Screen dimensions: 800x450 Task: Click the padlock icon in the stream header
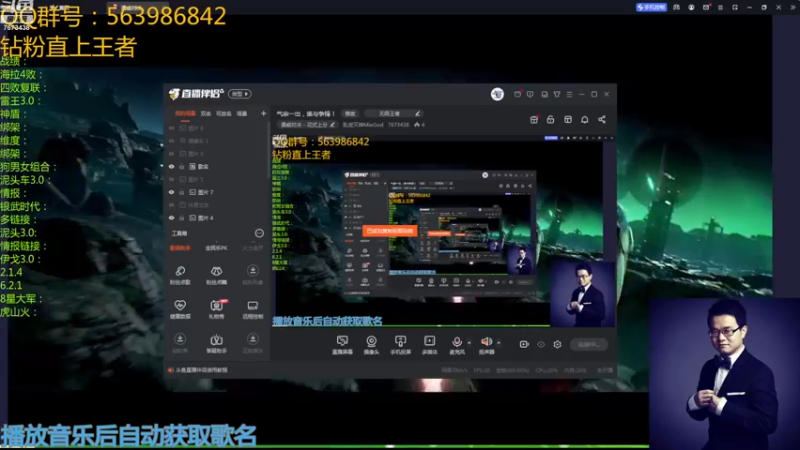pyautogui.click(x=551, y=119)
